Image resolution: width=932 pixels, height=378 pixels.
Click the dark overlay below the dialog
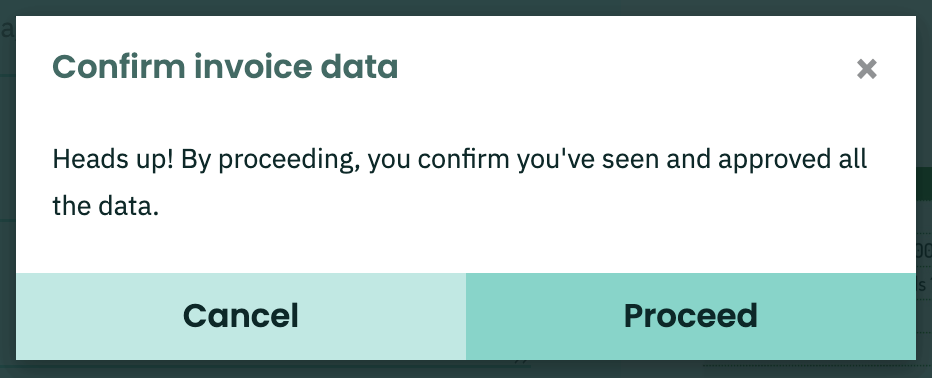466,369
